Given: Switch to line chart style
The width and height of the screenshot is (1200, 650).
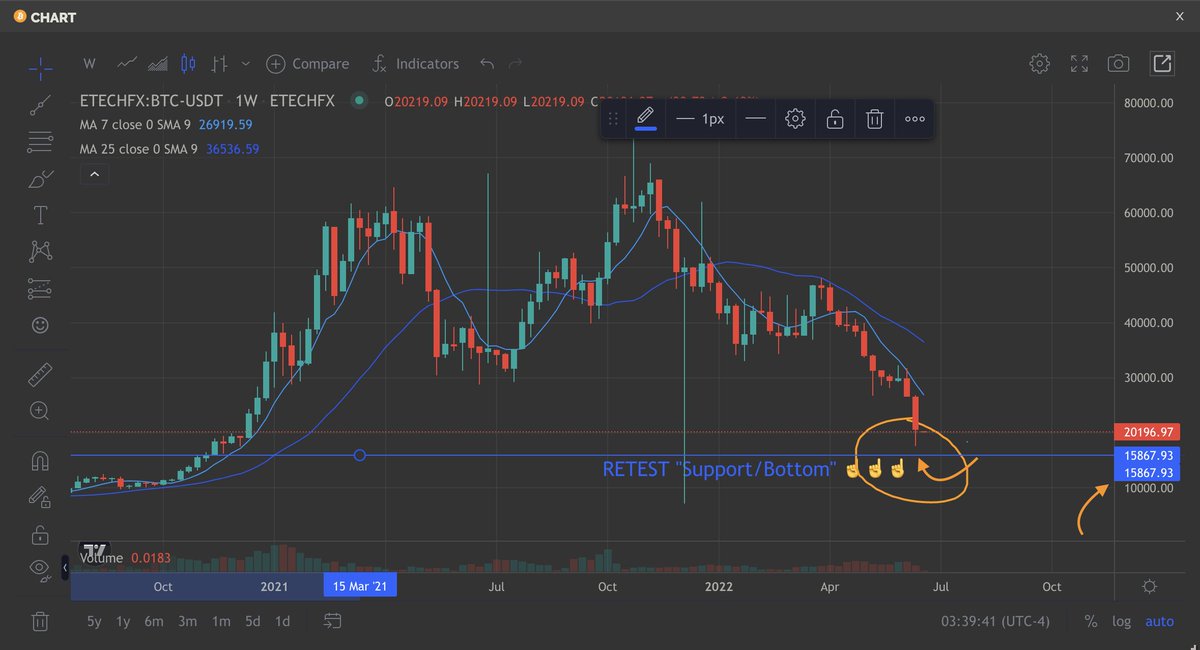Looking at the screenshot, I should (x=127, y=63).
